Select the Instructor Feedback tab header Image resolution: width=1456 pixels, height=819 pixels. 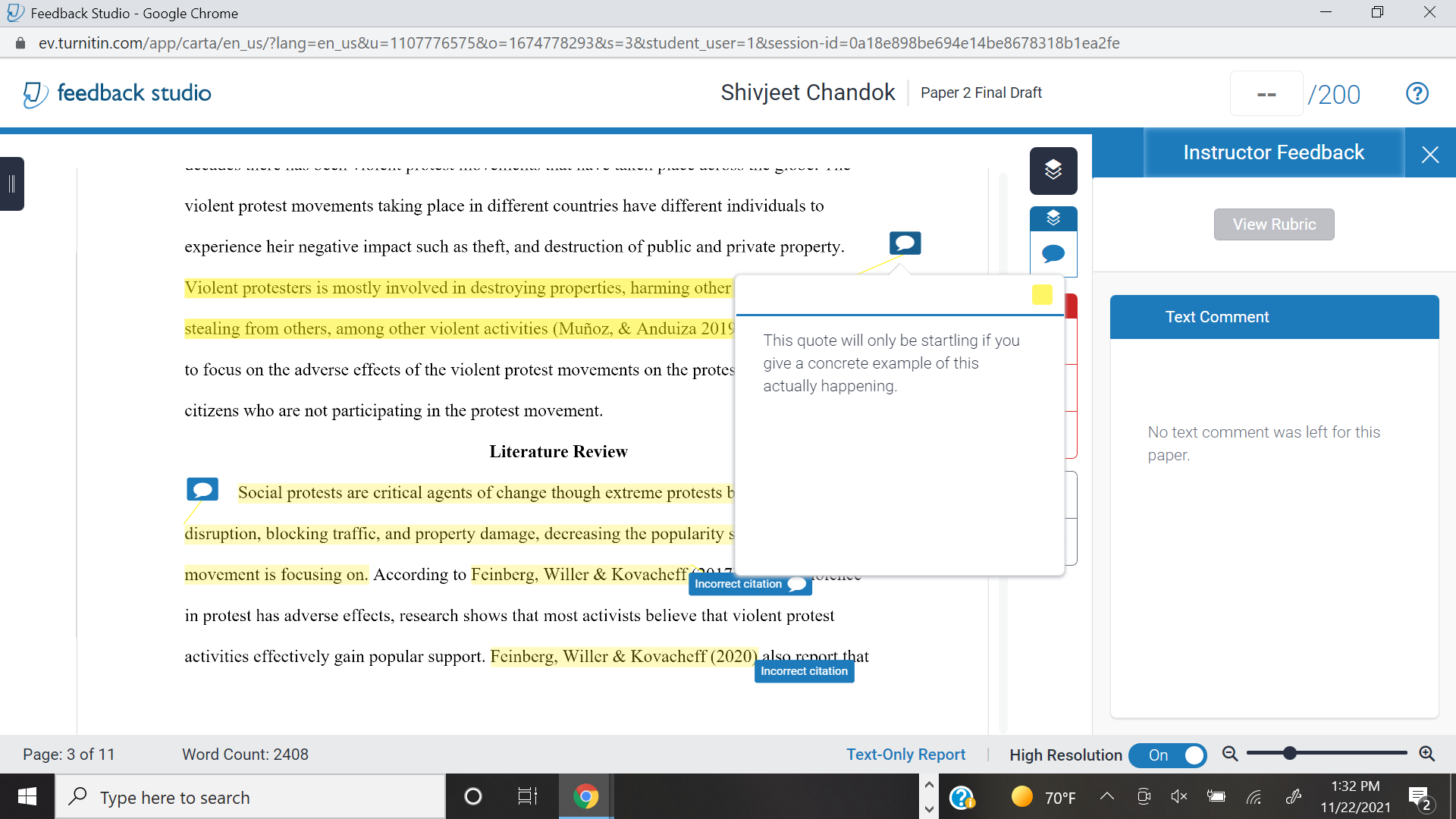[1274, 152]
